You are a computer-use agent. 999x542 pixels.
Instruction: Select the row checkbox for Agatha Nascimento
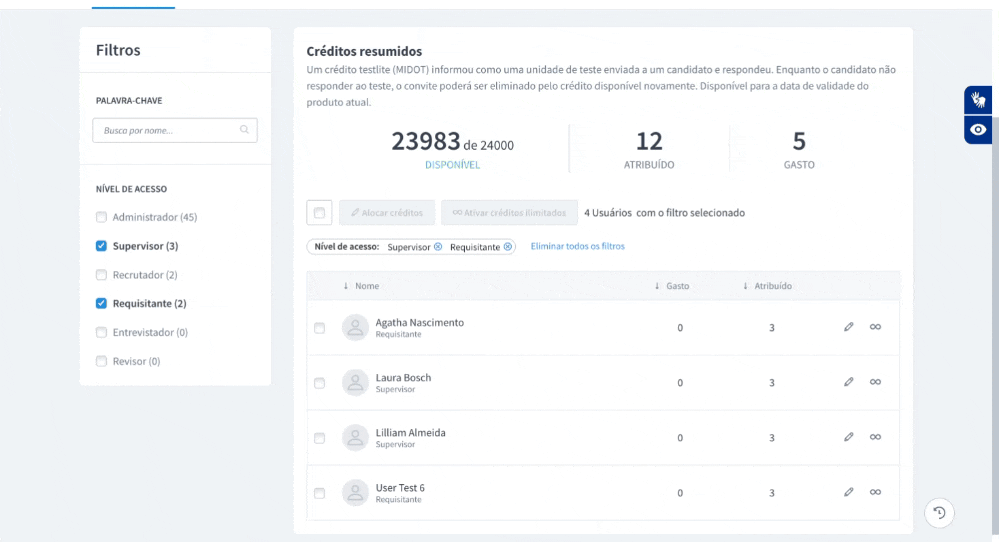(320, 328)
